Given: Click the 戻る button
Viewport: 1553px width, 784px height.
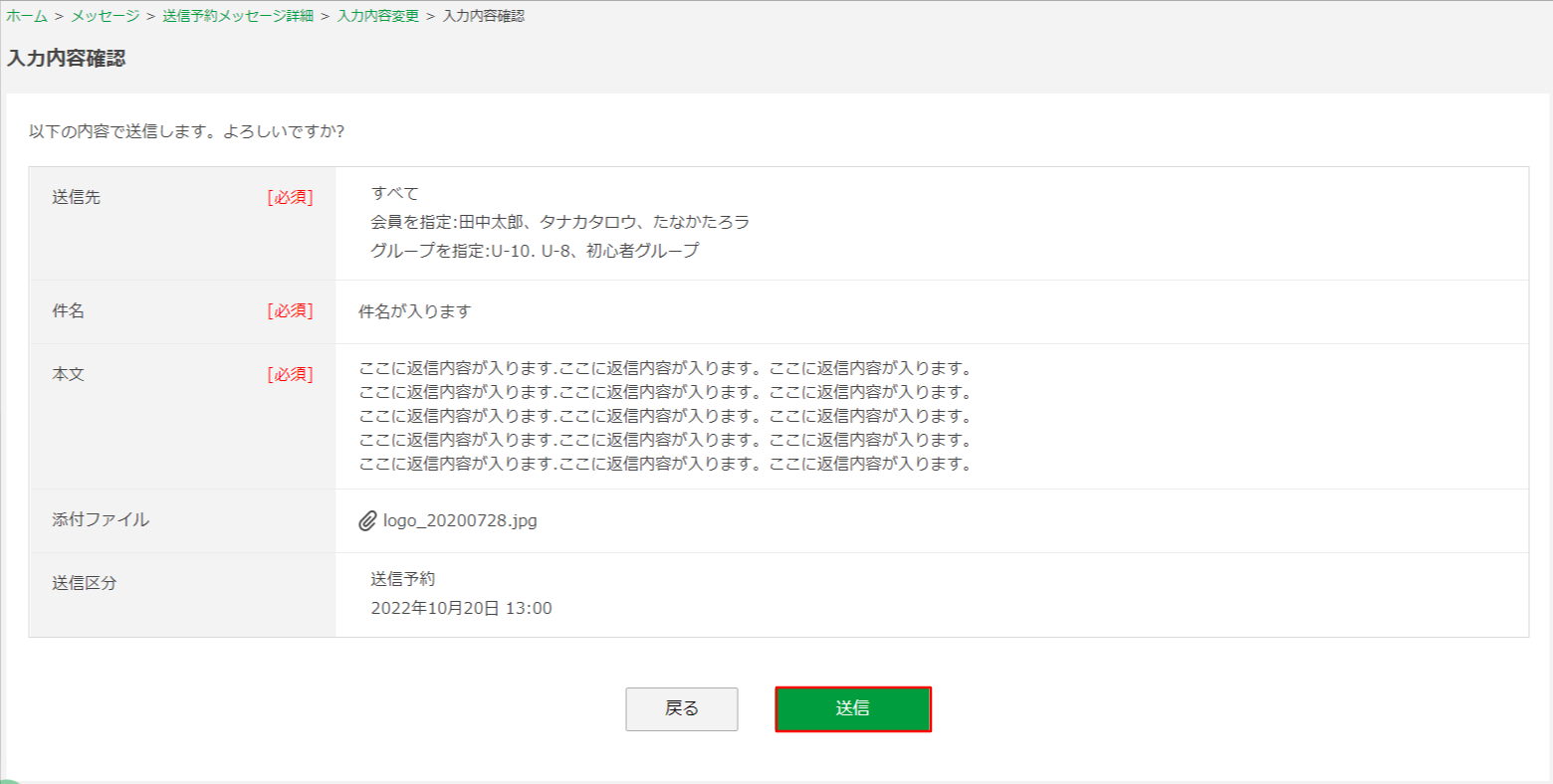Looking at the screenshot, I should 682,709.
